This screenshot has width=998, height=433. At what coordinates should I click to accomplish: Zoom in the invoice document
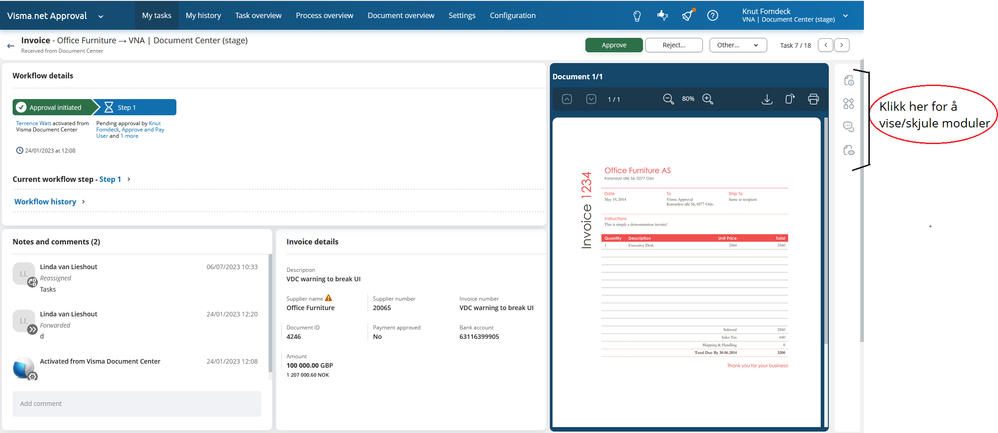point(708,99)
